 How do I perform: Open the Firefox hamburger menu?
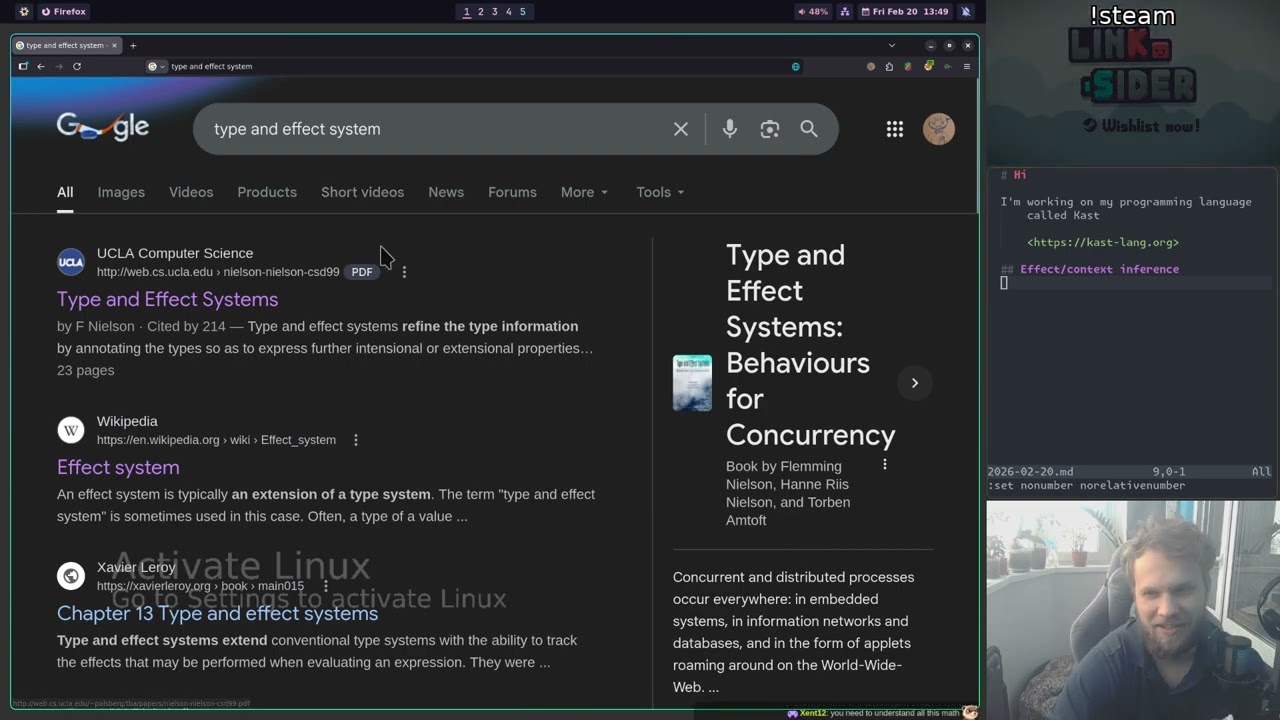tap(967, 66)
